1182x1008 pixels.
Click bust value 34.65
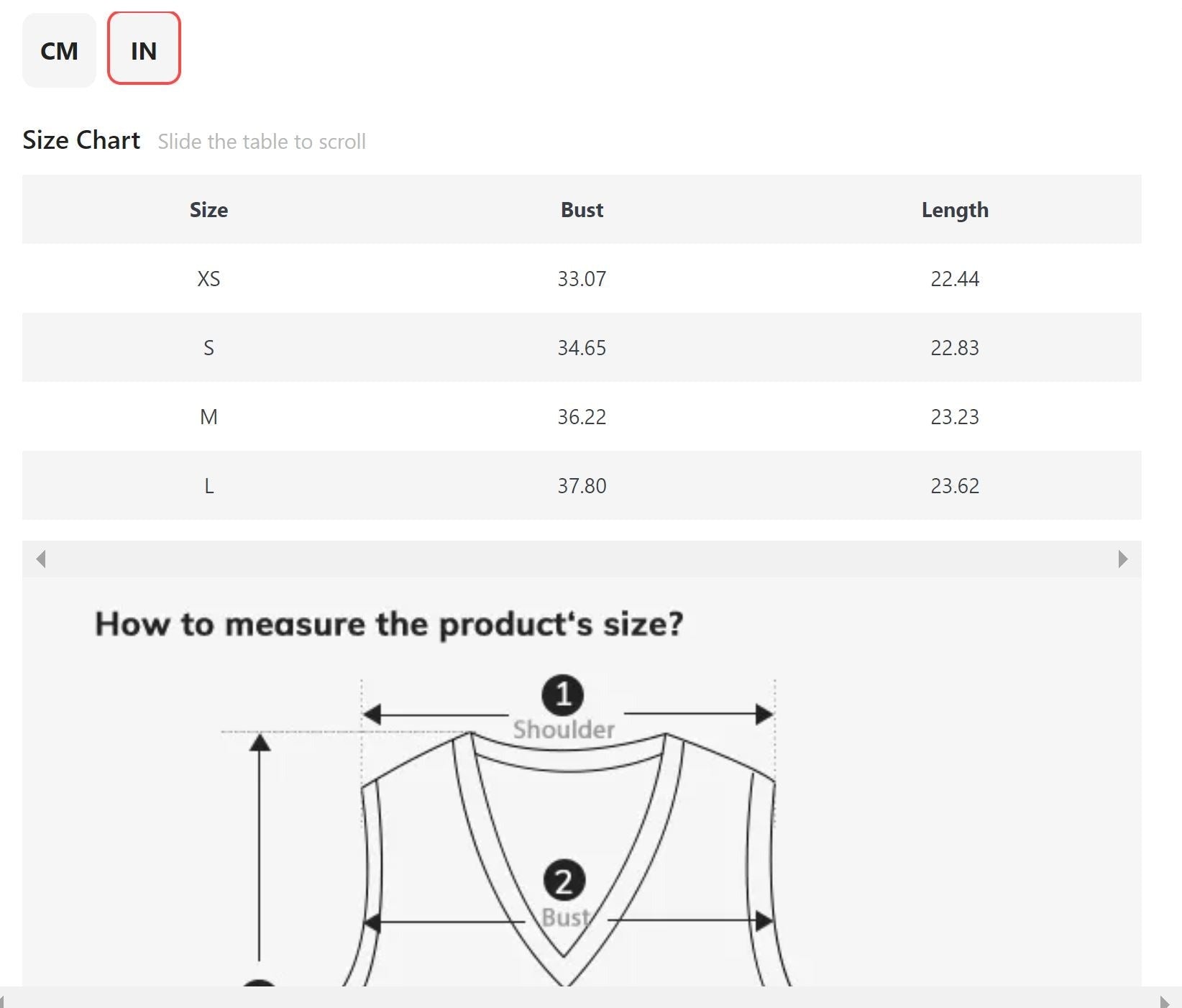click(582, 348)
